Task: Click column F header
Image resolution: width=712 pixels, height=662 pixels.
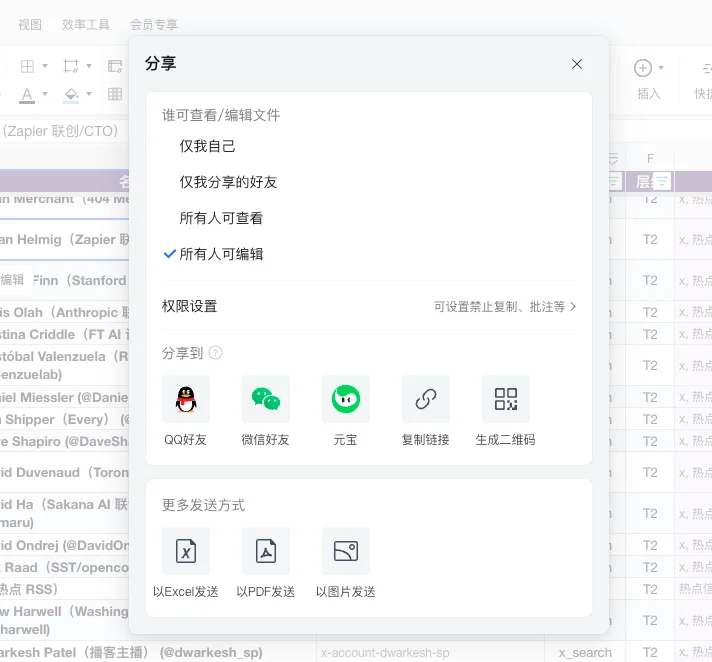Action: [650, 158]
